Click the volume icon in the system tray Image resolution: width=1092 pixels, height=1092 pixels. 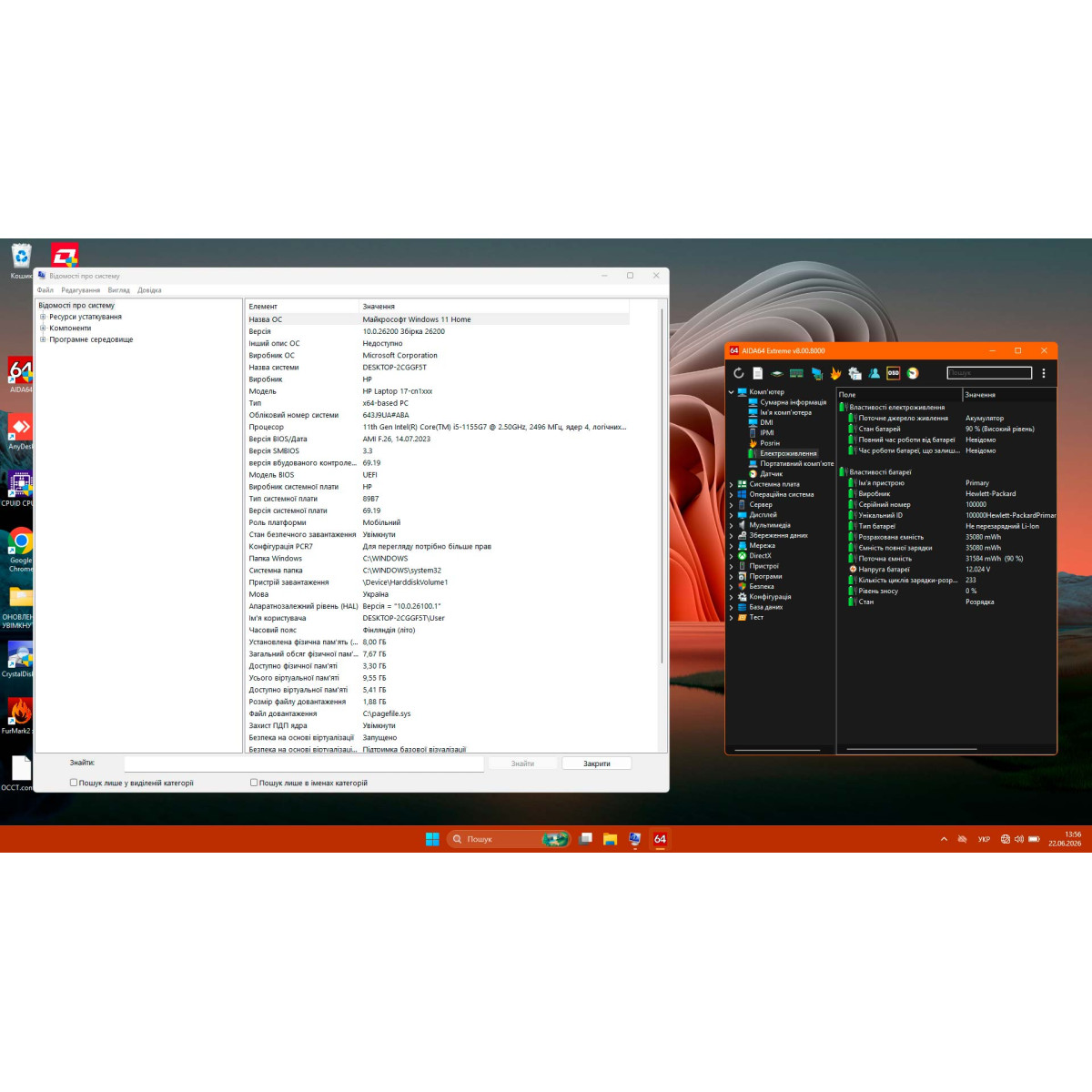[1019, 839]
